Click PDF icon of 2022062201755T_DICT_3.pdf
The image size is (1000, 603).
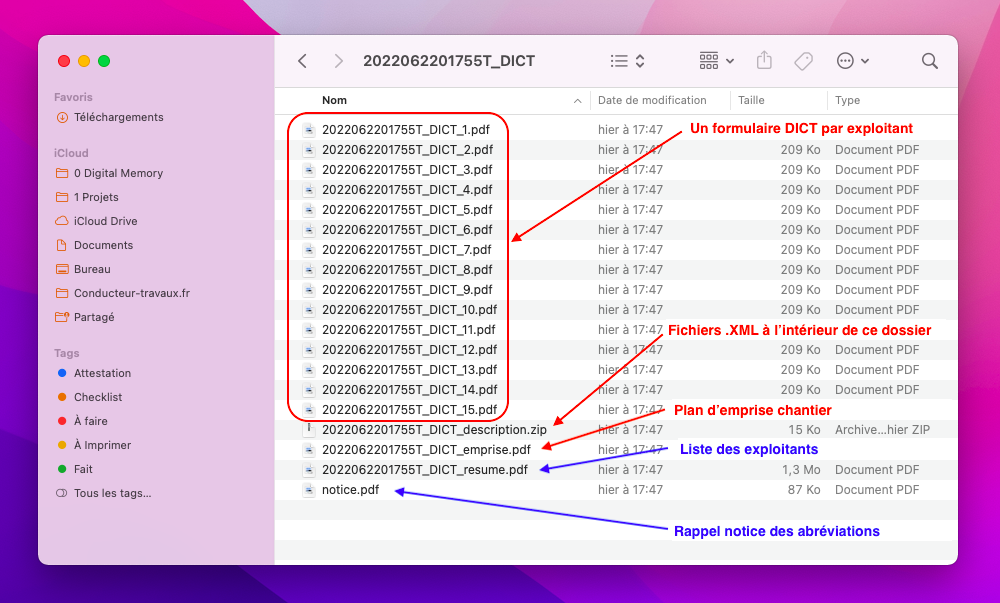(x=309, y=170)
